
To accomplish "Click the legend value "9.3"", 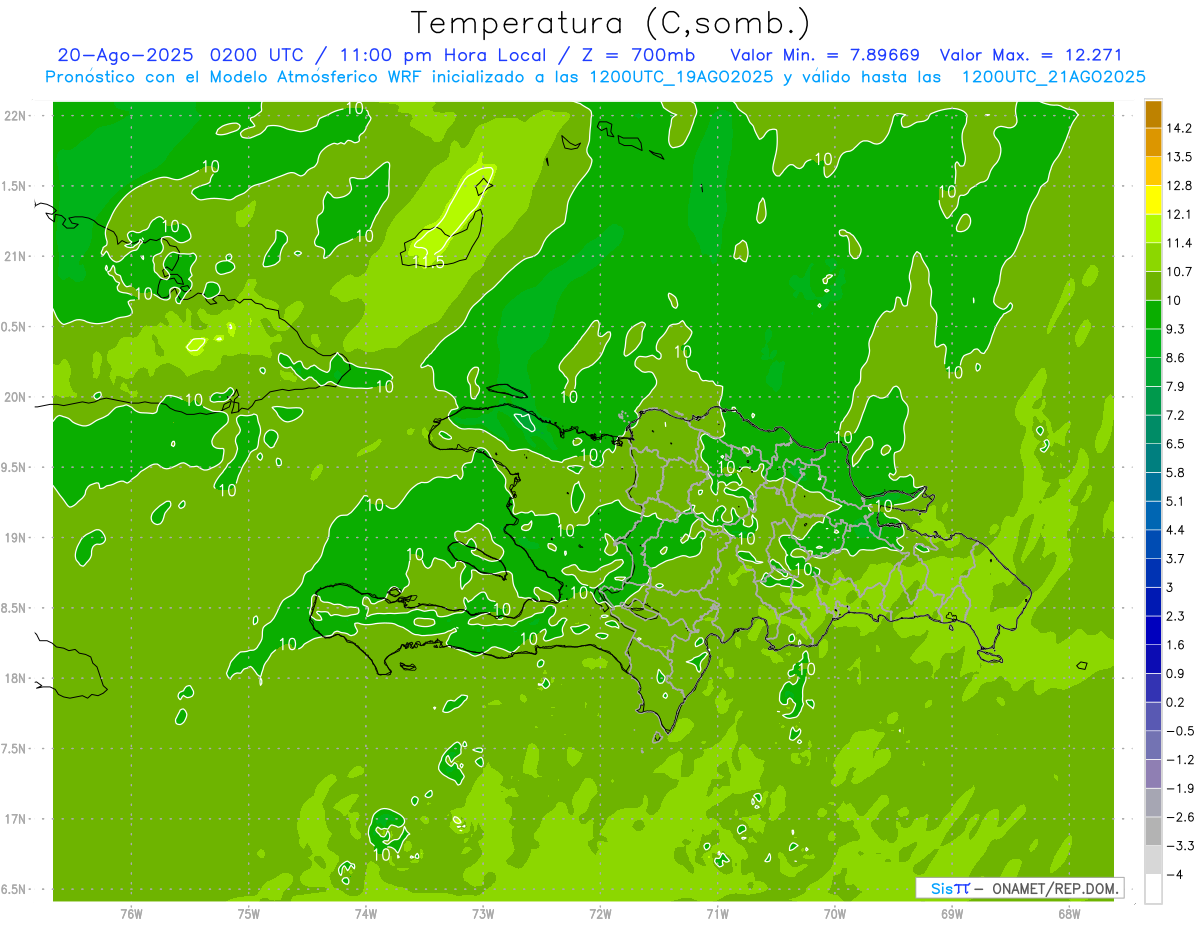I will [x=1176, y=329].
